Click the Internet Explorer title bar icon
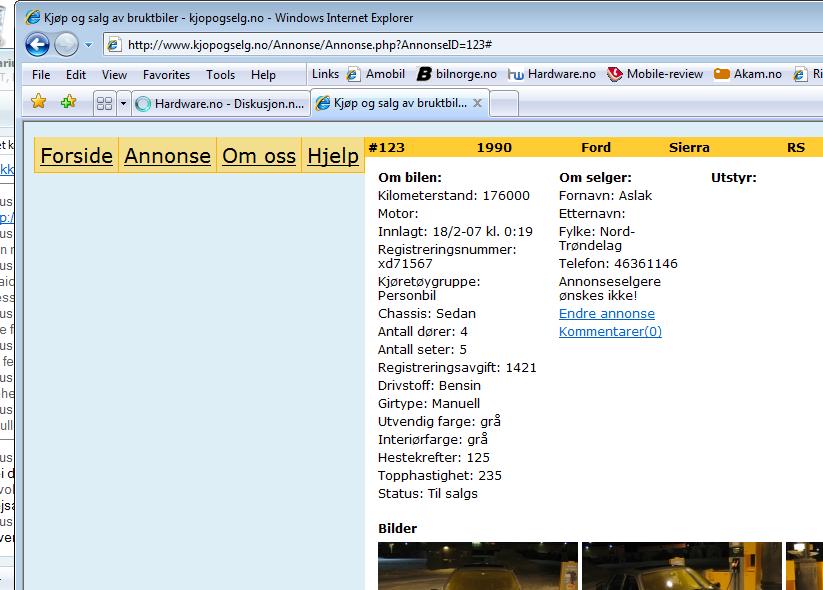This screenshot has width=823, height=590. point(33,17)
